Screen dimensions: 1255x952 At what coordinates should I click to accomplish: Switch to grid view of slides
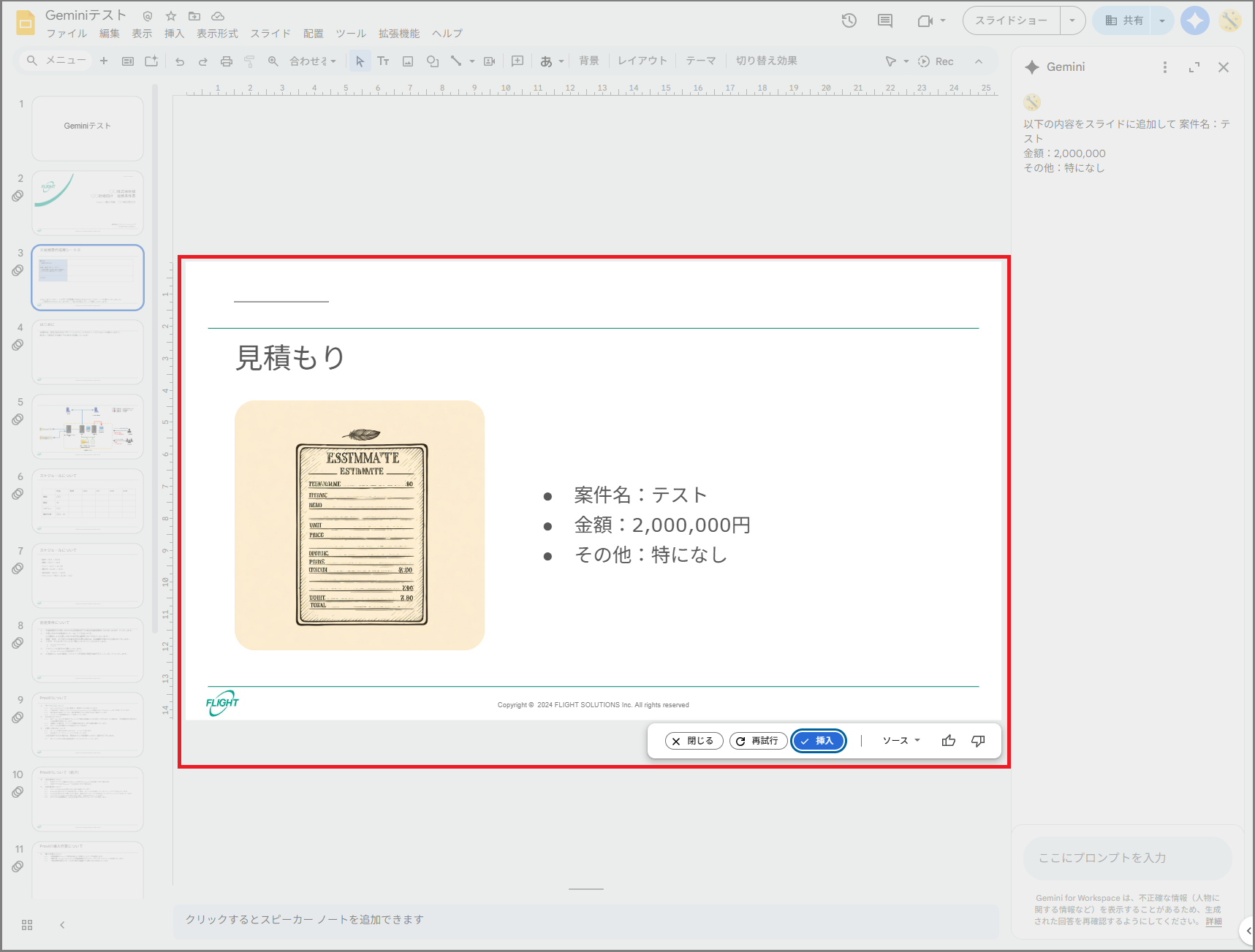27,925
